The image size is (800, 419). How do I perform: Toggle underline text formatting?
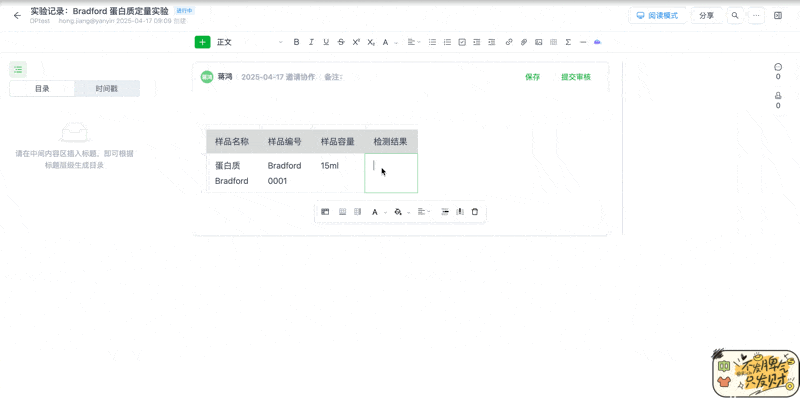pos(326,42)
